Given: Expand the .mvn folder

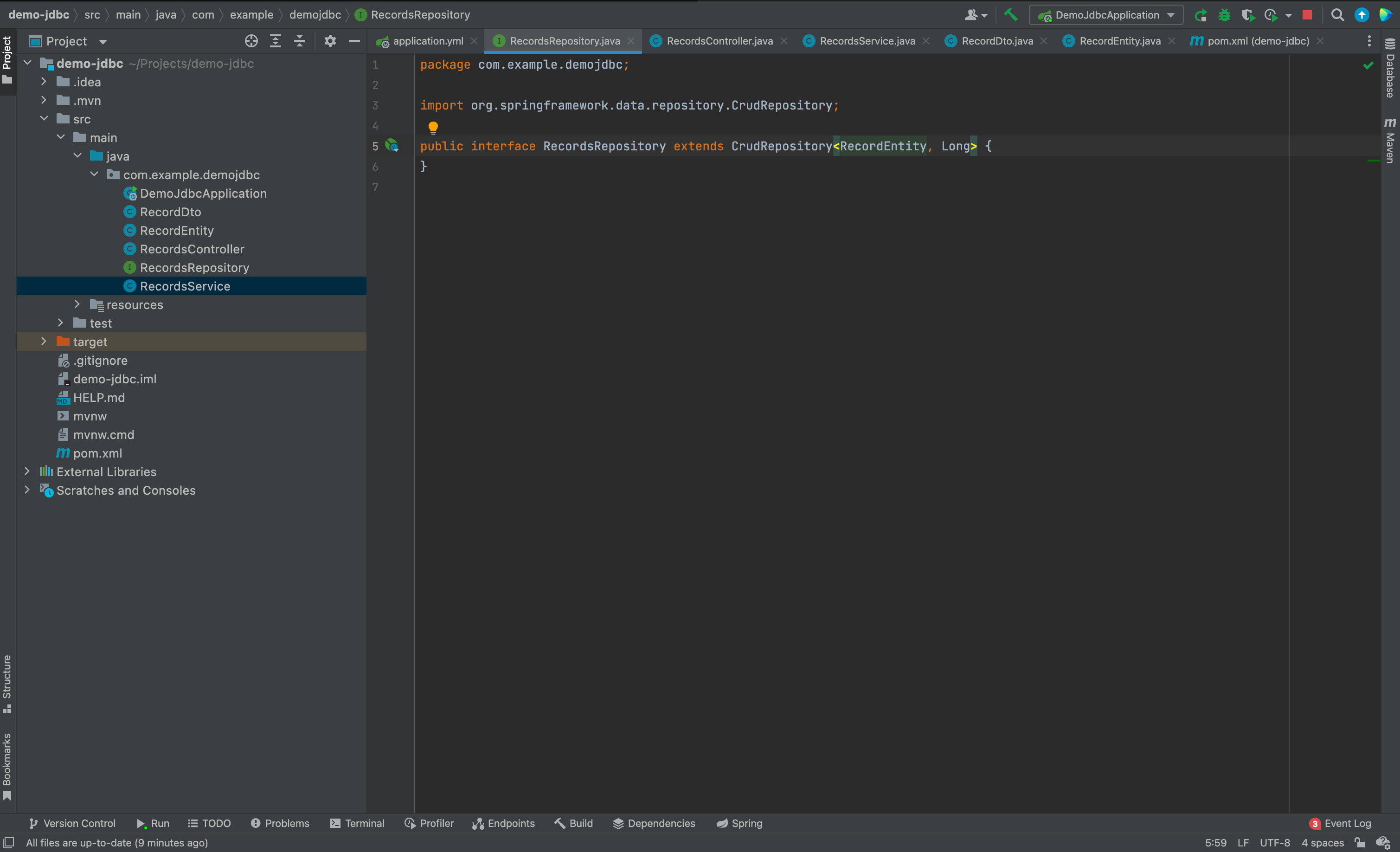Looking at the screenshot, I should (x=44, y=100).
